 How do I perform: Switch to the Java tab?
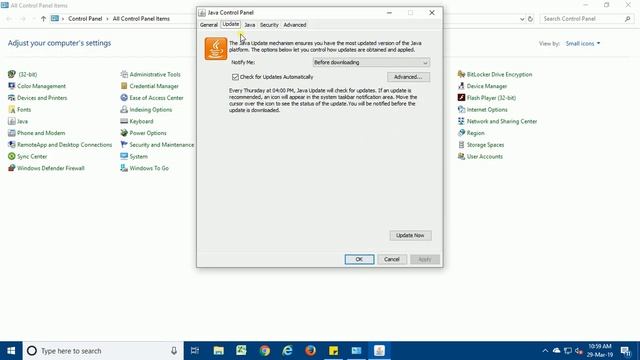coord(250,25)
